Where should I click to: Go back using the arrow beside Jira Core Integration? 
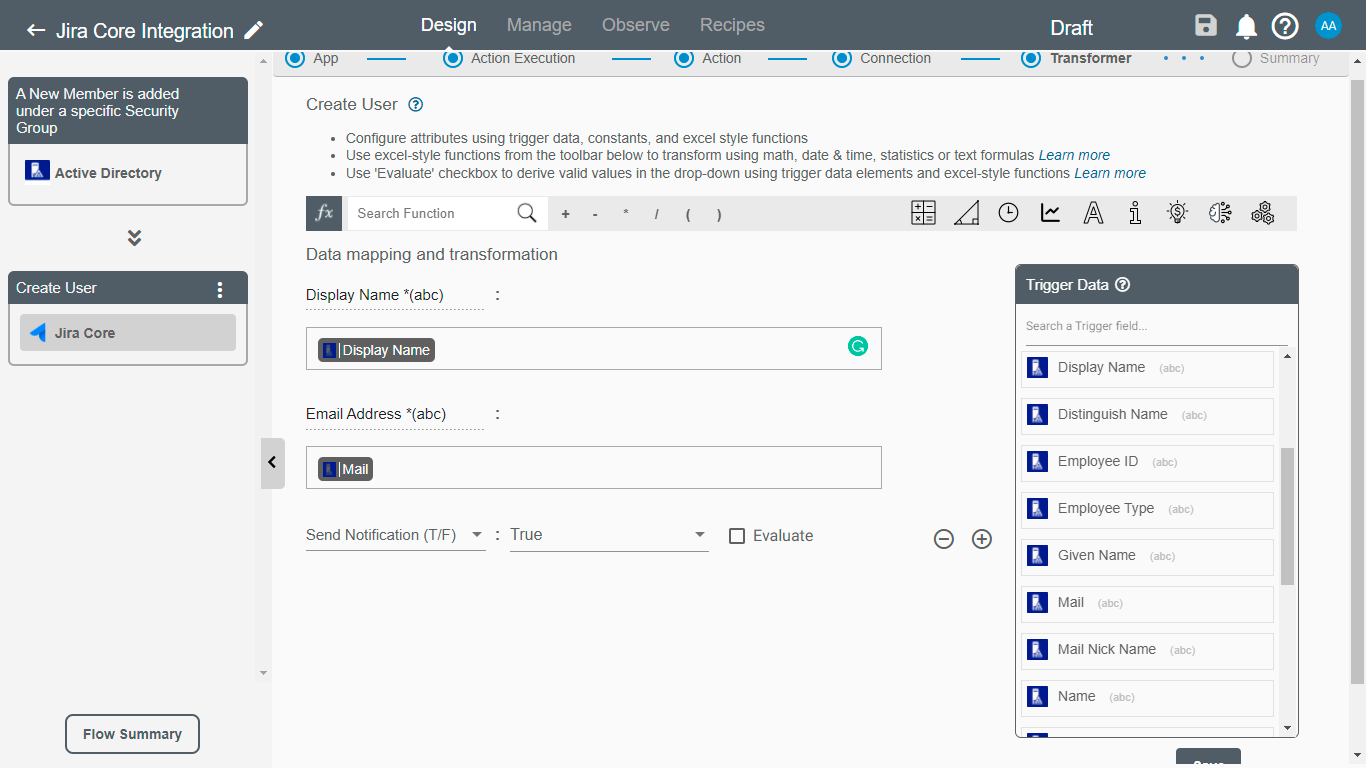pyautogui.click(x=36, y=30)
